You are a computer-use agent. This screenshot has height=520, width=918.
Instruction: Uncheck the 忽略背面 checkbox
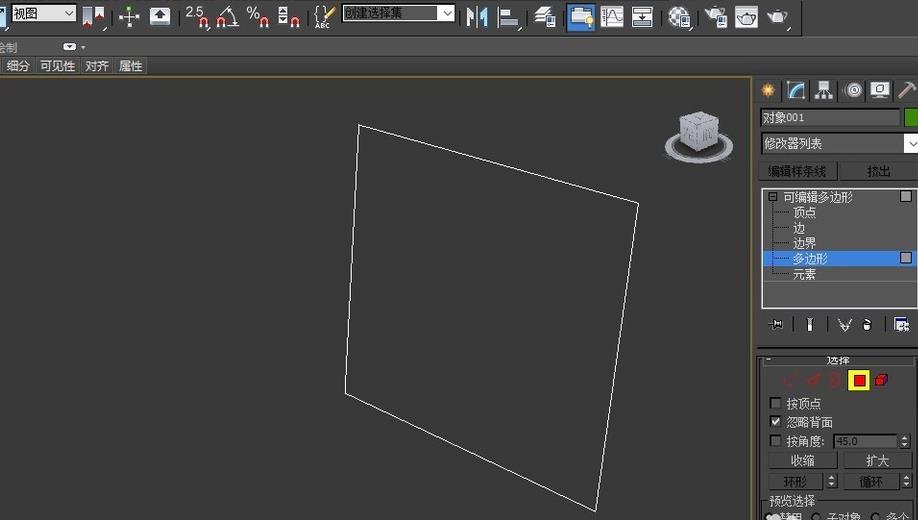(775, 421)
